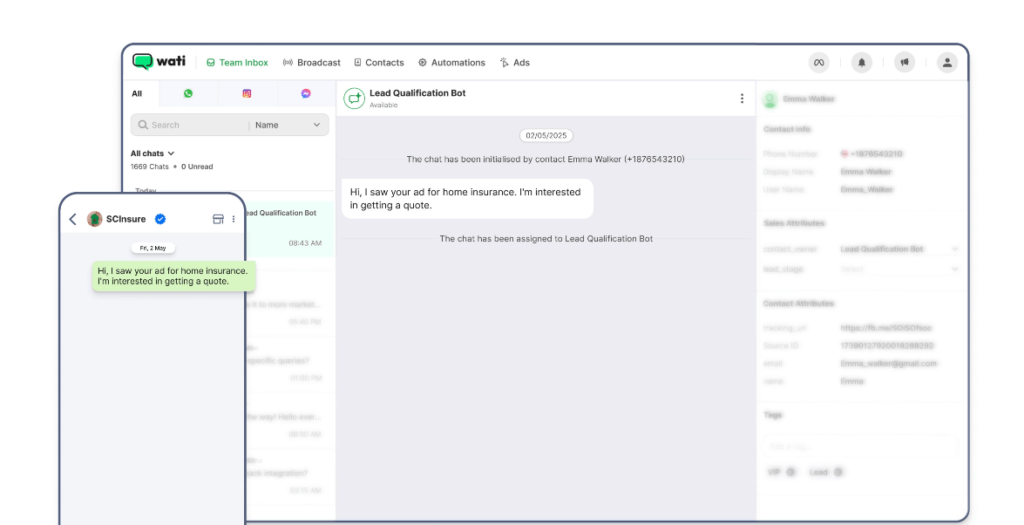Expand the Name search filter dropdown
The height and width of the screenshot is (525, 1024).
289,125
